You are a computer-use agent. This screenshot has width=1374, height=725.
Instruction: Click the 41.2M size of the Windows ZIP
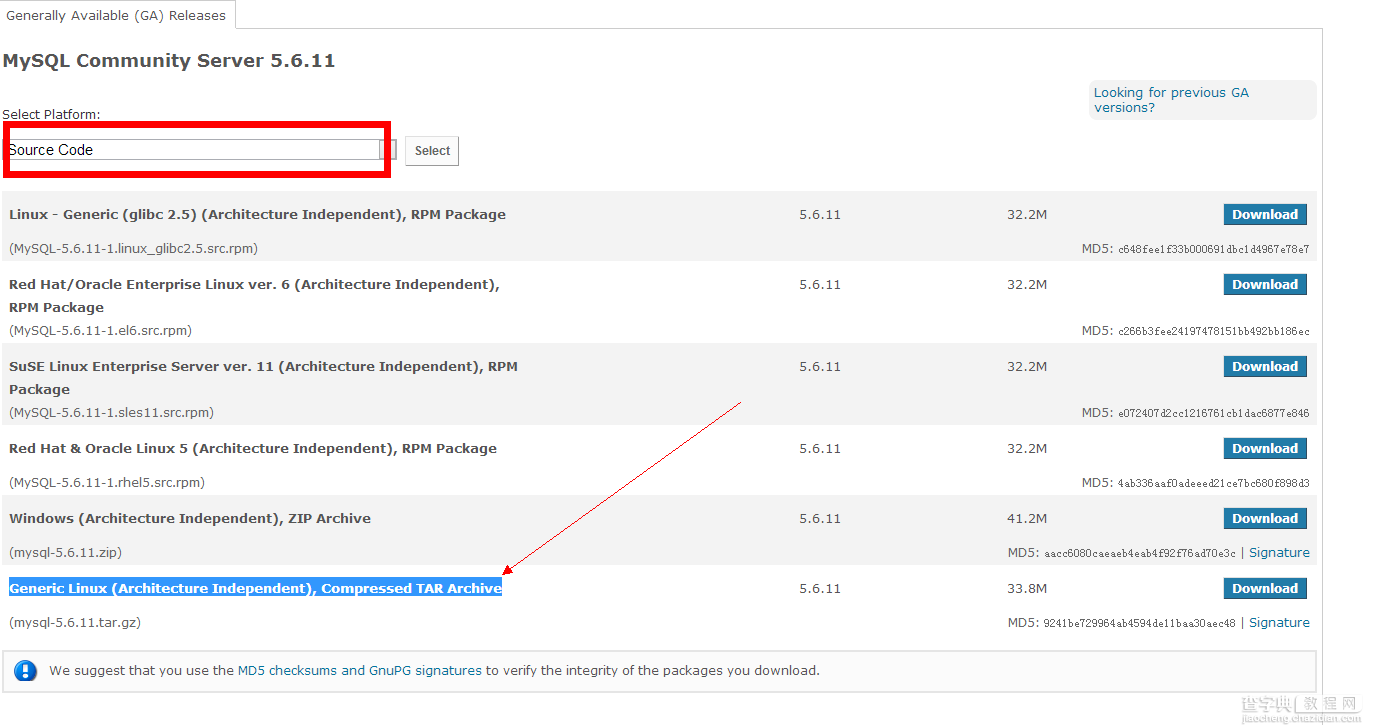tap(1027, 519)
